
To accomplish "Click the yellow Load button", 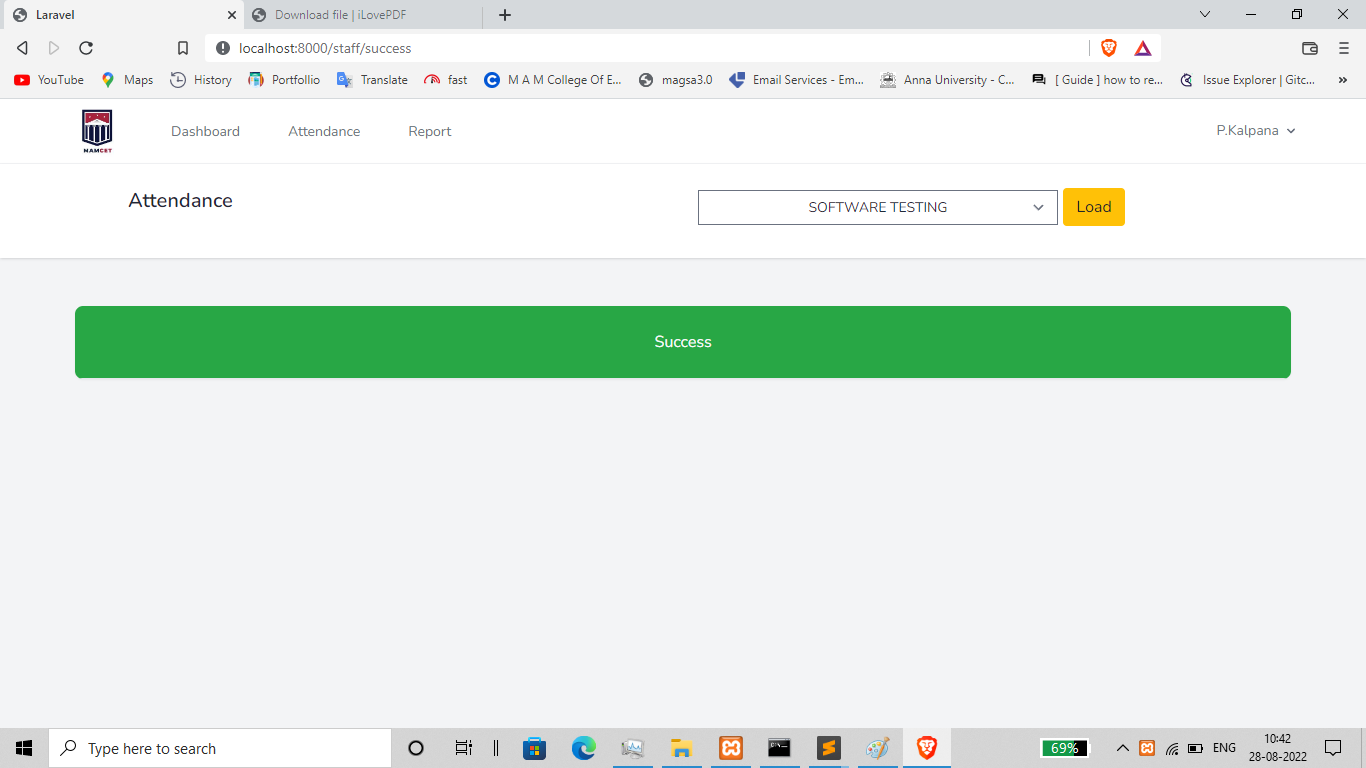I will [x=1094, y=207].
